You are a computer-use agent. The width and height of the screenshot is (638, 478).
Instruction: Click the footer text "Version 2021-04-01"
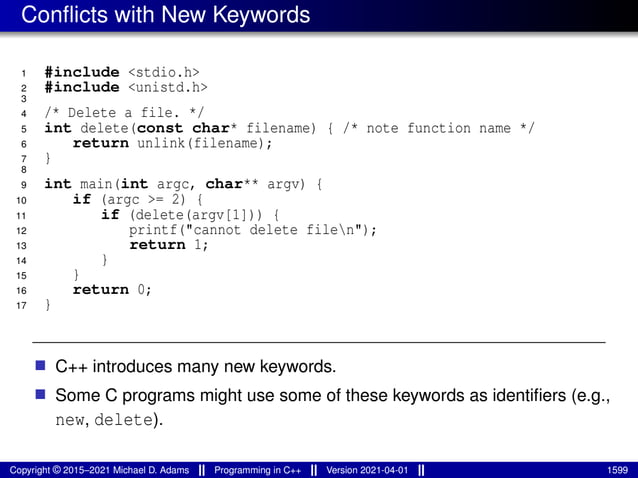[x=367, y=470]
